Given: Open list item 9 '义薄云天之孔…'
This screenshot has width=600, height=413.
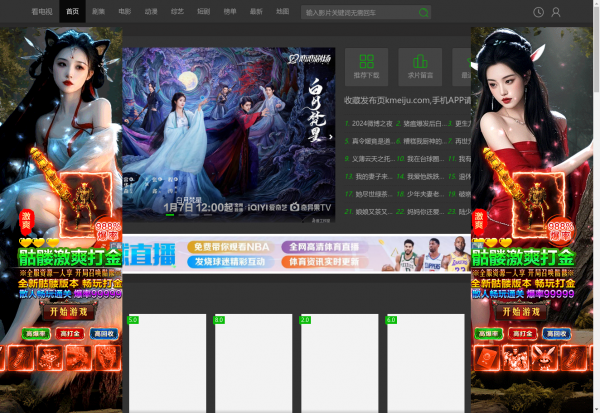Looking at the screenshot, I should [x=372, y=158].
